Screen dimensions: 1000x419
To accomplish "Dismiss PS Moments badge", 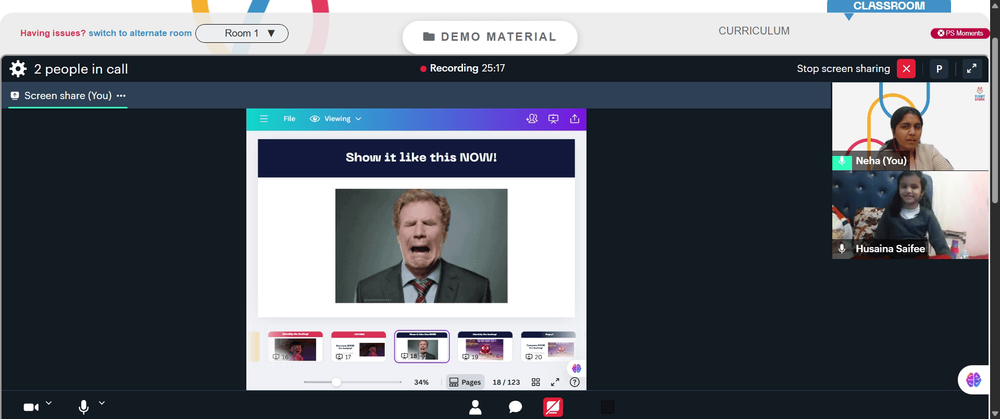I will (x=960, y=33).
